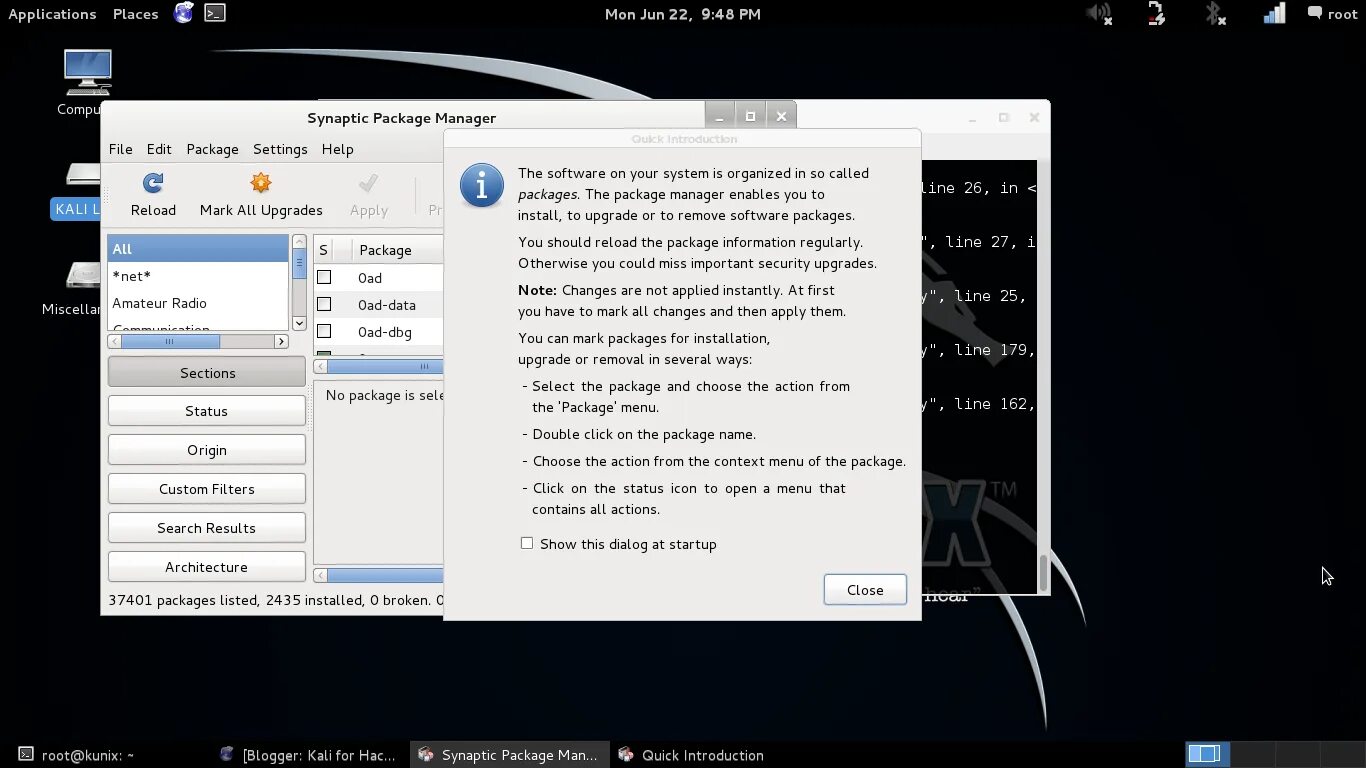The width and height of the screenshot is (1366, 768).
Task: Mark the 0ad-dbg package status checkbox
Action: pos(324,331)
